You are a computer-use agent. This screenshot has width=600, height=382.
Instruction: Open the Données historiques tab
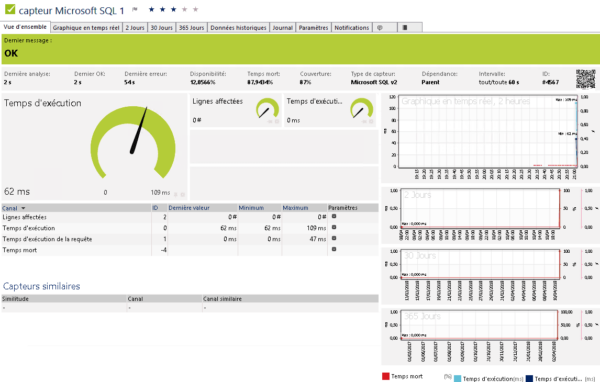pyautogui.click(x=238, y=28)
